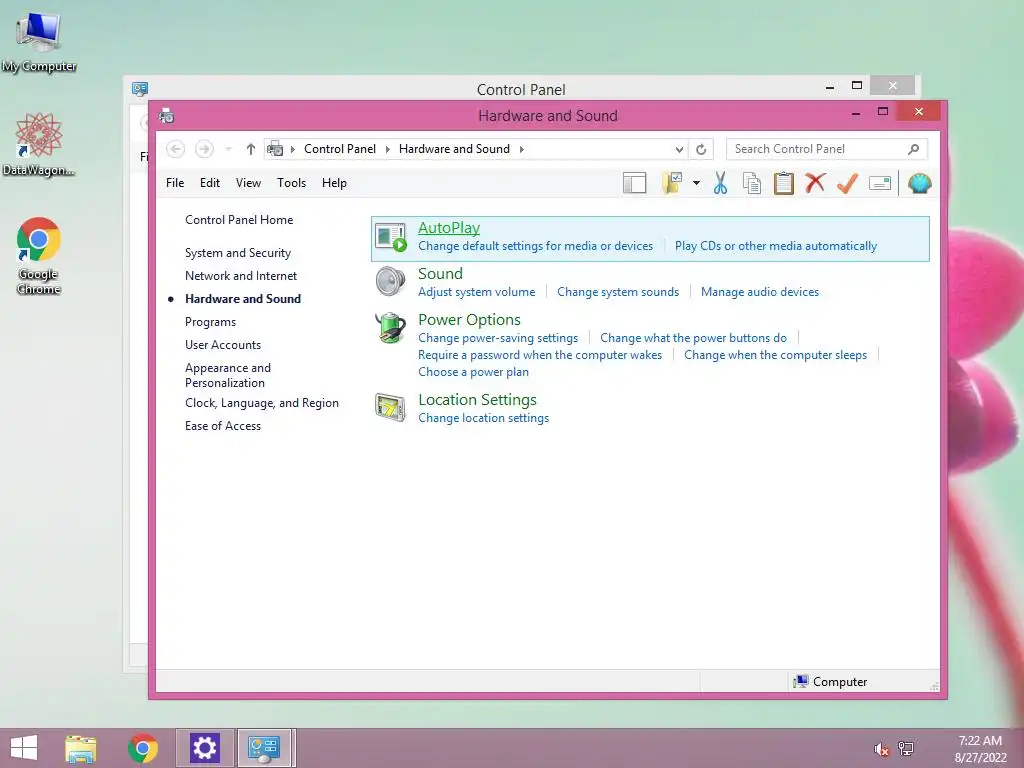Viewport: 1024px width, 768px height.
Task: Click the red X Delete toolbar icon
Action: tap(815, 183)
